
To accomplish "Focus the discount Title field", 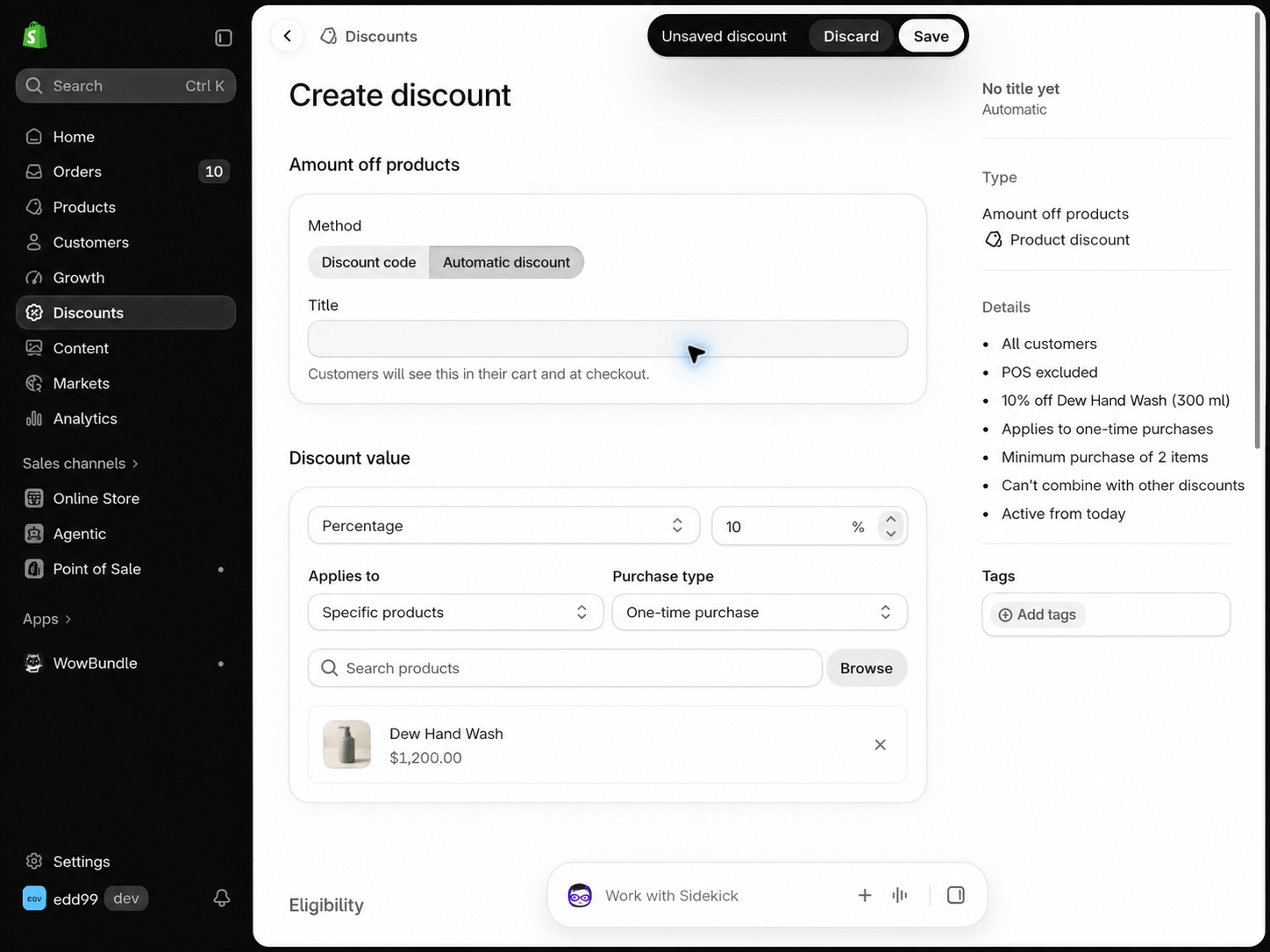I will click(x=608, y=339).
